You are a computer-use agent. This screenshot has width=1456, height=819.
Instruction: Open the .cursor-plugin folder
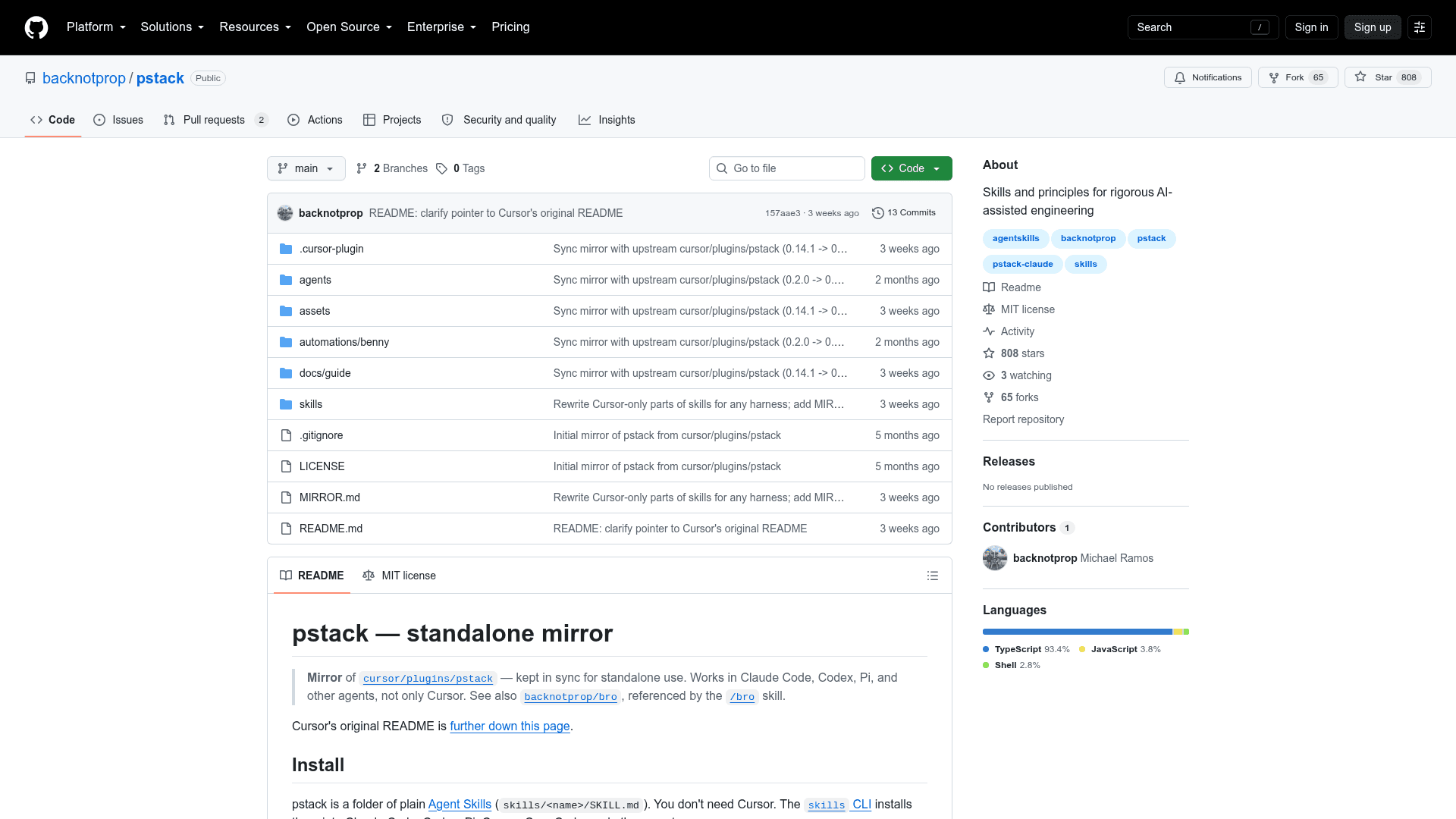tap(331, 249)
